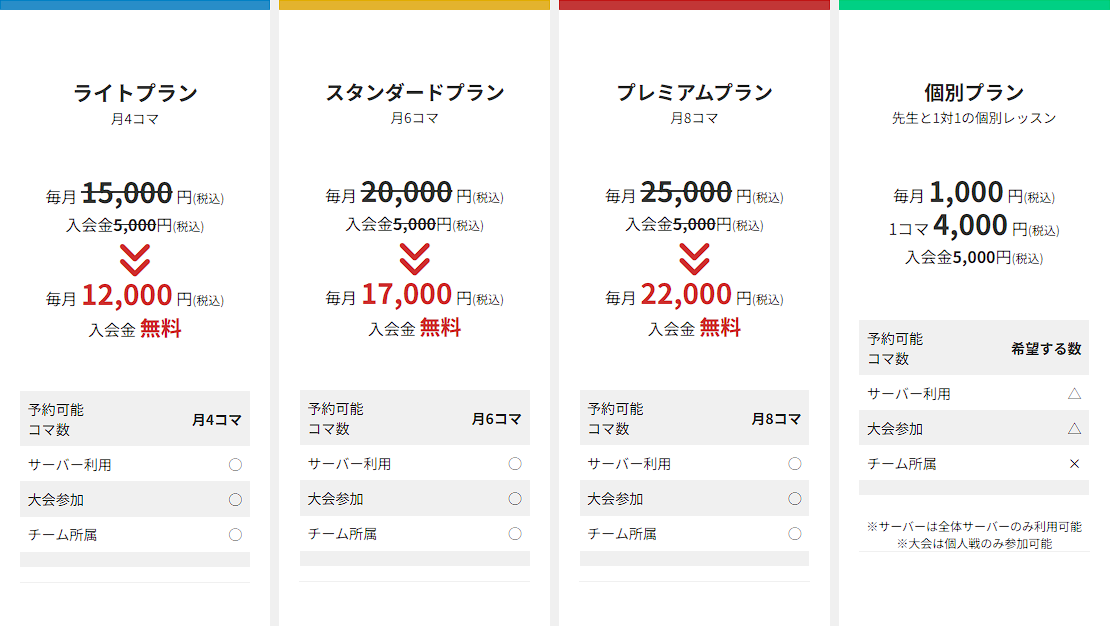Click the 月8コマ value in プレミアムプラン table
The width and height of the screenshot is (1110, 626).
click(x=776, y=419)
